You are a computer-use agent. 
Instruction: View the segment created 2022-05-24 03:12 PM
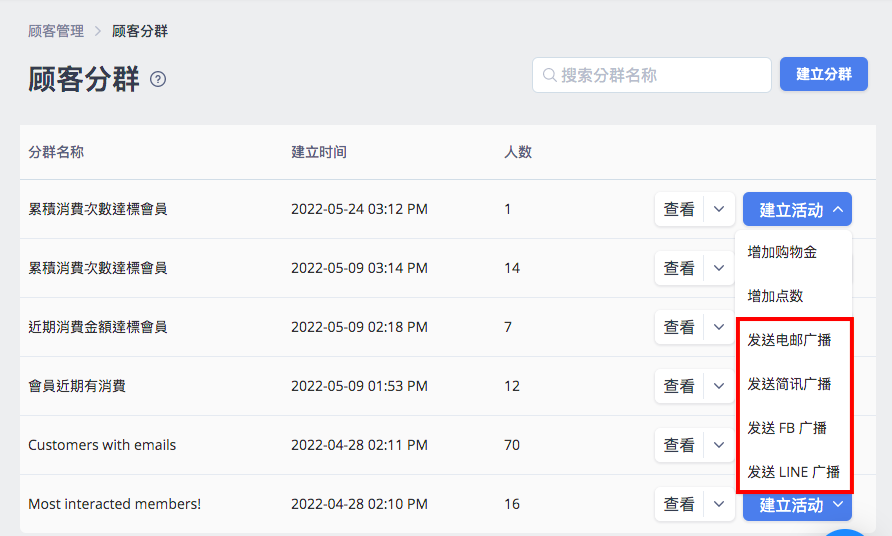pyautogui.click(x=679, y=209)
